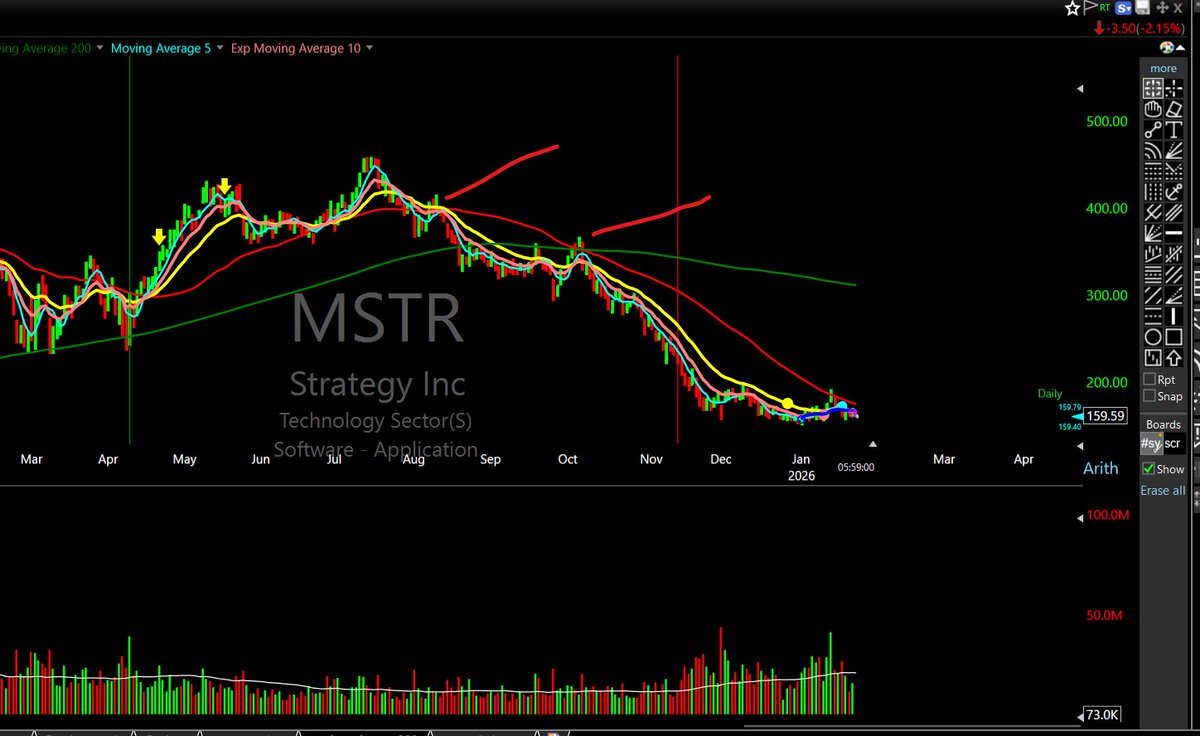Image resolution: width=1200 pixels, height=736 pixels.
Task: Click the price scale arrow beside 500.00
Action: 1080,88
